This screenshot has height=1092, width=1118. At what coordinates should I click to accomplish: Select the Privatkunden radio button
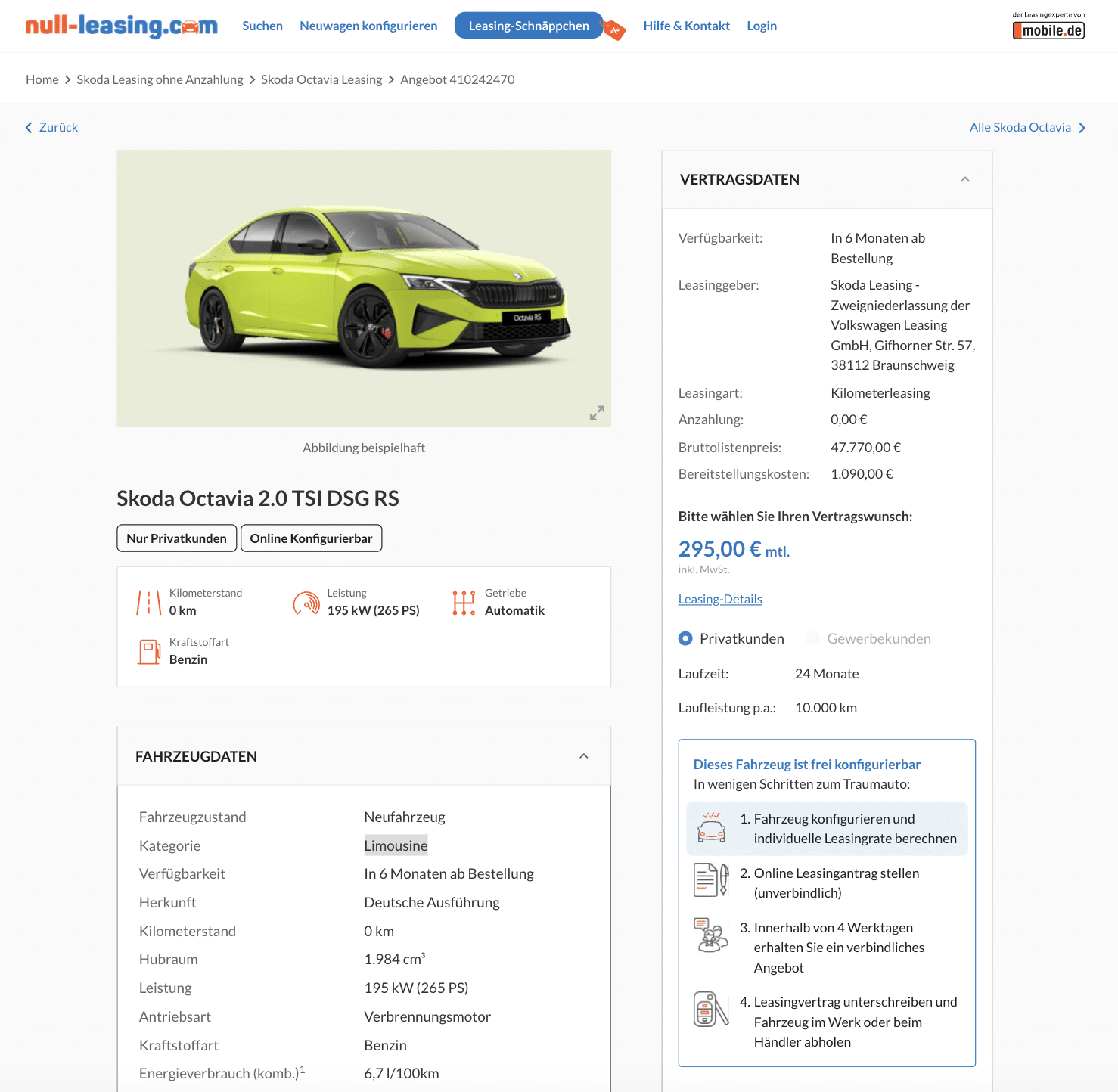pyautogui.click(x=685, y=638)
